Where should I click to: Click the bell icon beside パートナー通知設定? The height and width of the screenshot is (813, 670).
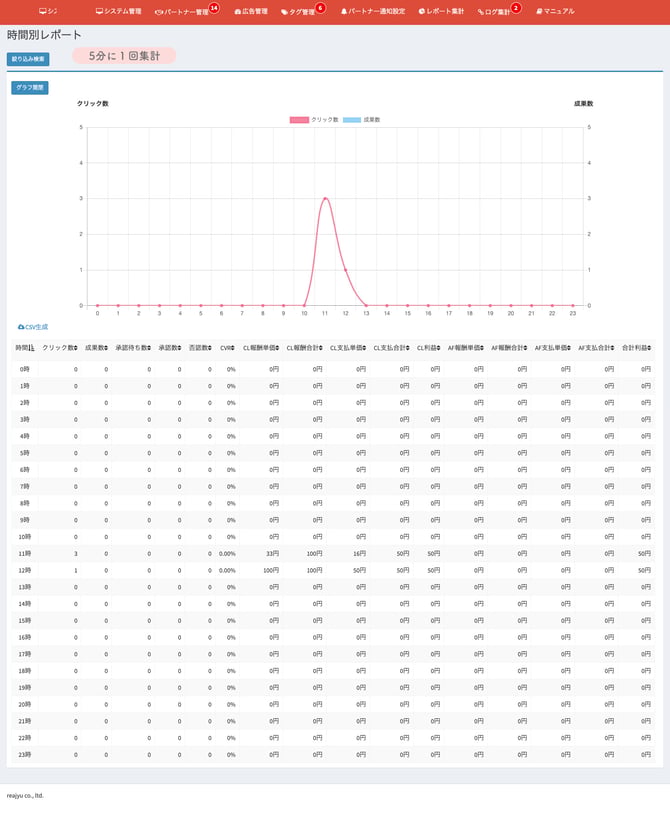click(344, 12)
